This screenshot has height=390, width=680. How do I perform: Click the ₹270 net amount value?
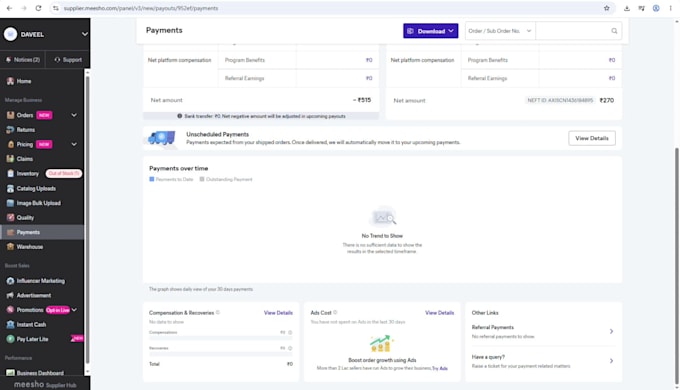(x=607, y=100)
